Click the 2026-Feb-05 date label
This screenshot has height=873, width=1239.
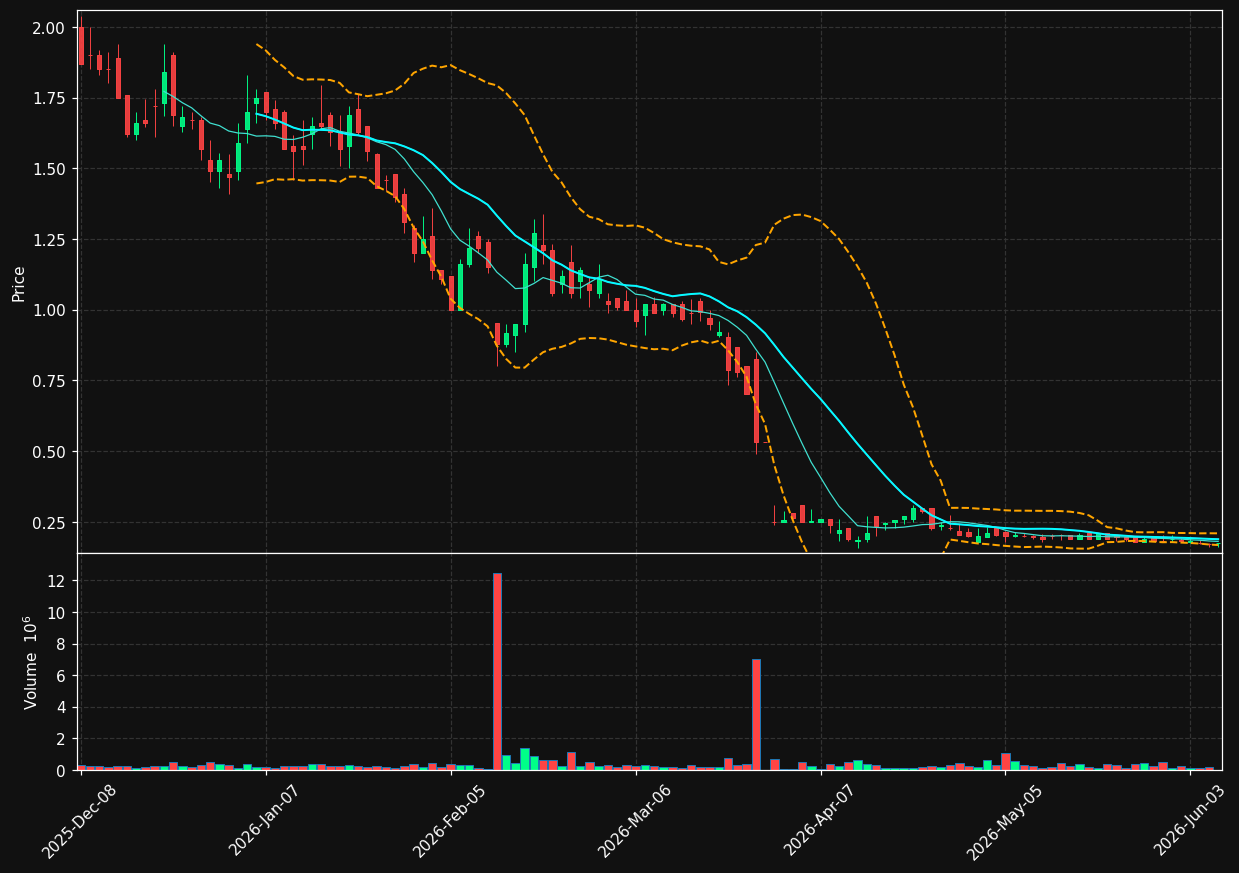click(449, 821)
